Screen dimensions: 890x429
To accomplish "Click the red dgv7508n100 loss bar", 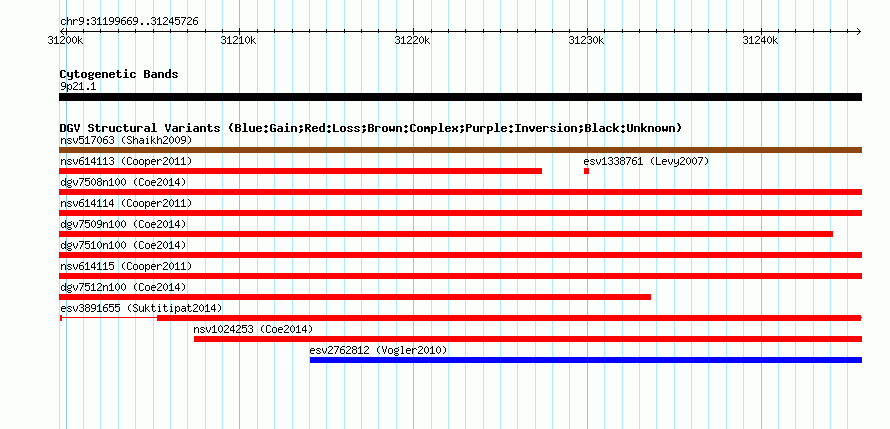I will [460, 192].
